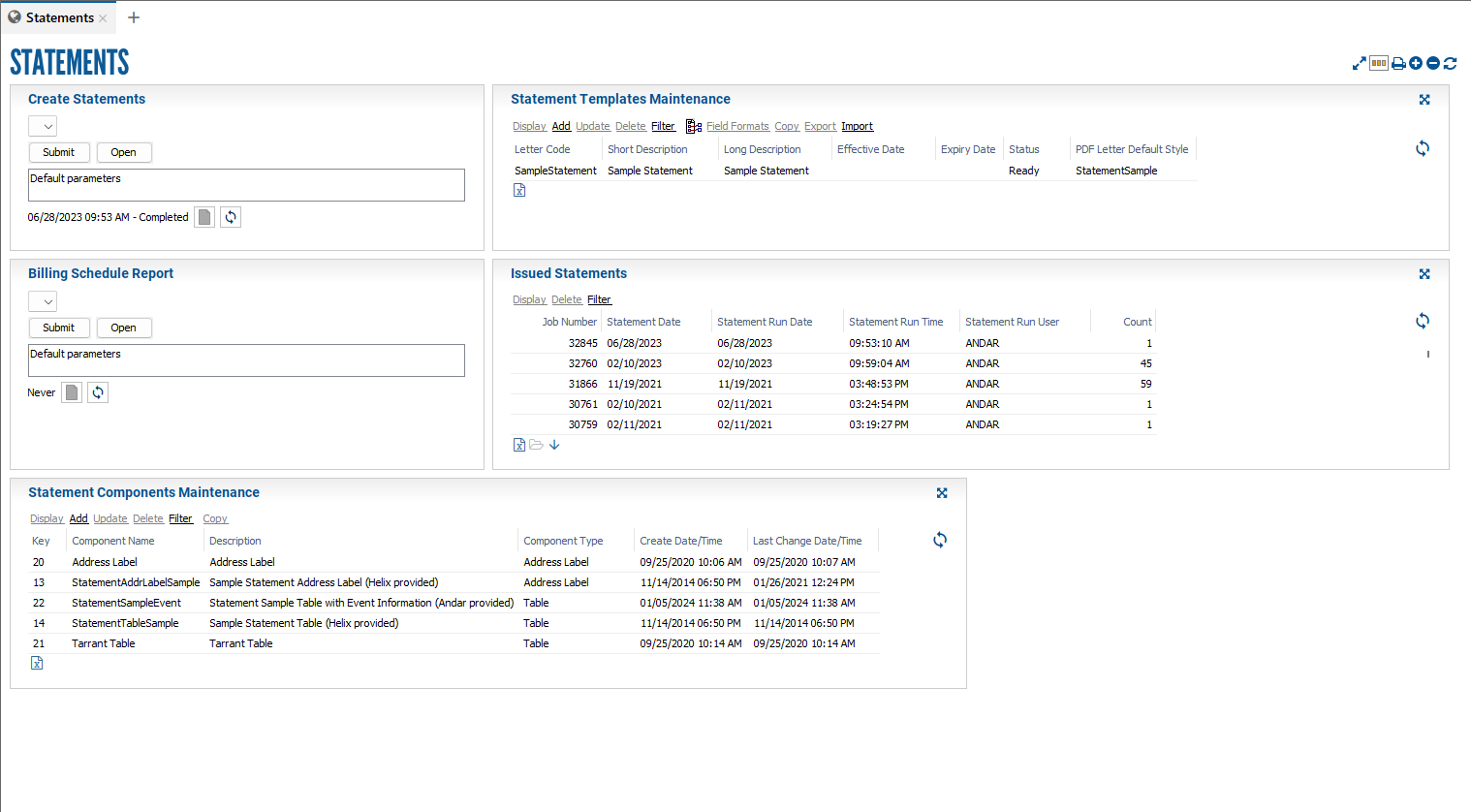Viewport: 1471px width, 812px height.
Task: Select job number 32760 row
Action: 833,363
